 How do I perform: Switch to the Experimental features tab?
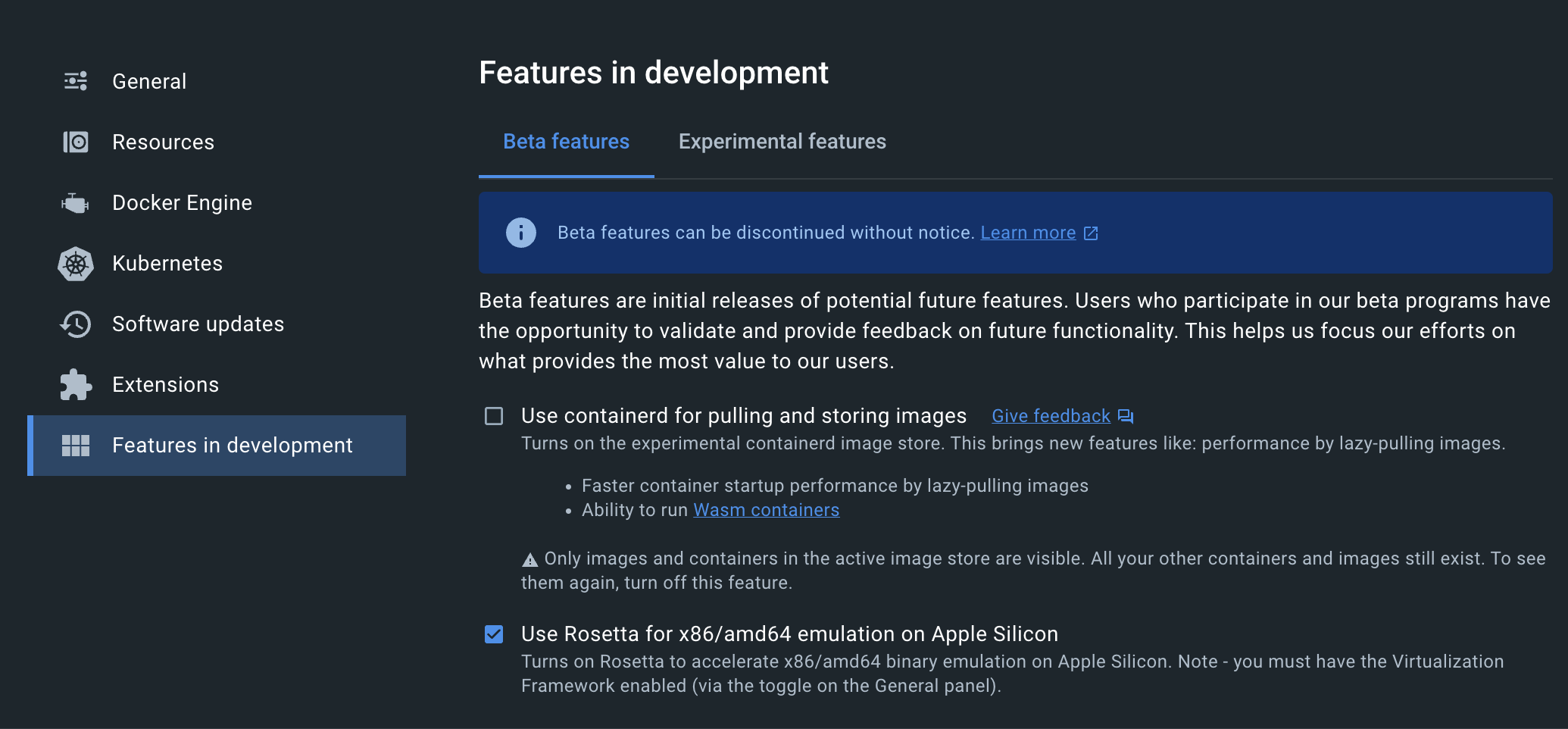click(x=782, y=141)
